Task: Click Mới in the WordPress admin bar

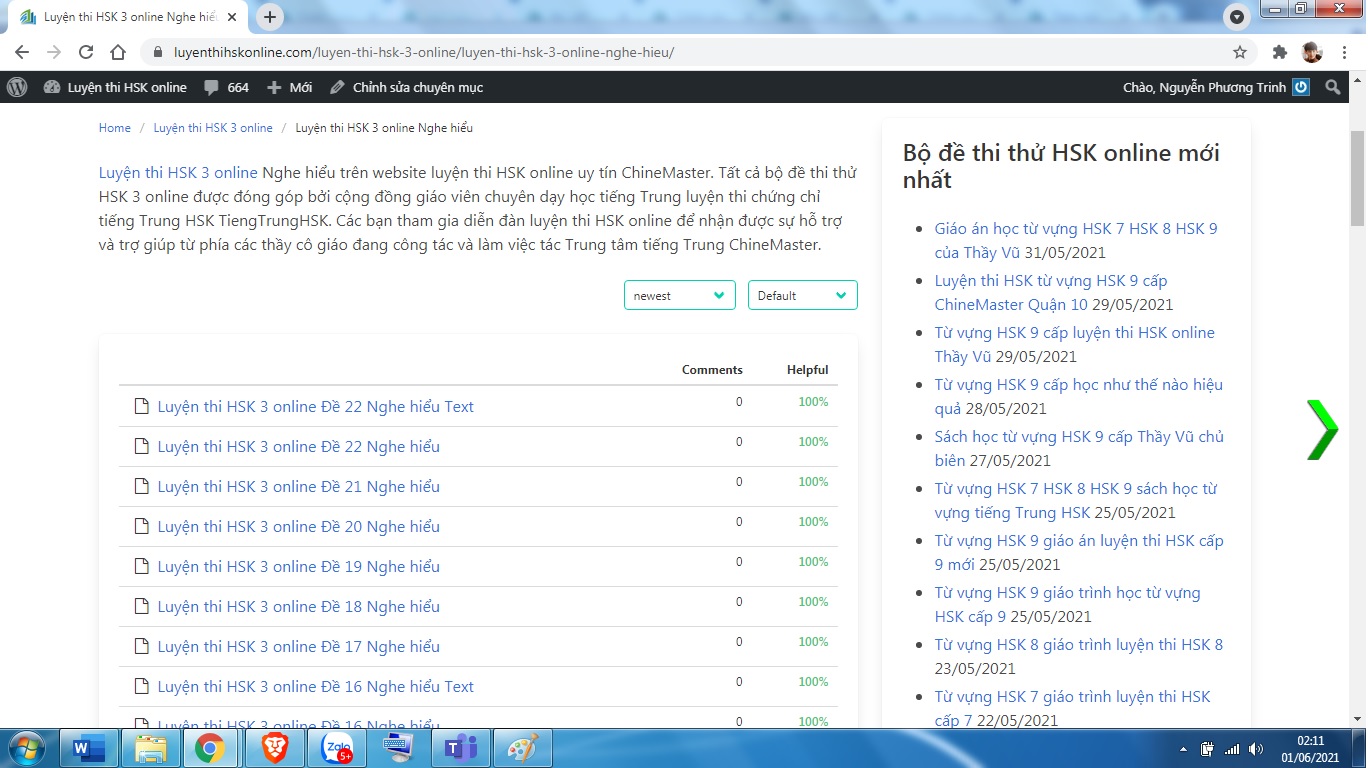Action: (x=290, y=87)
